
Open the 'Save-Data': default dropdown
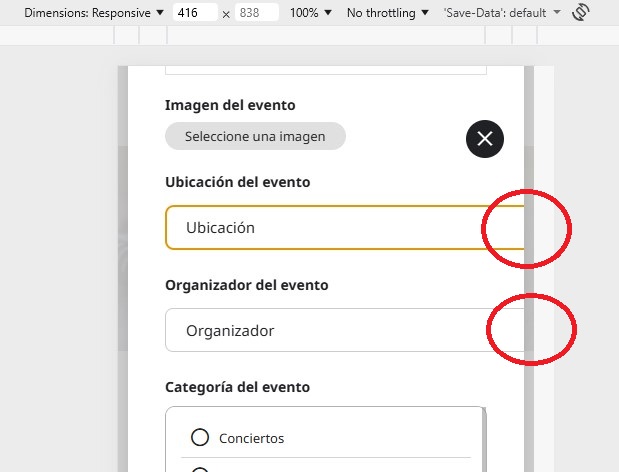pos(502,13)
